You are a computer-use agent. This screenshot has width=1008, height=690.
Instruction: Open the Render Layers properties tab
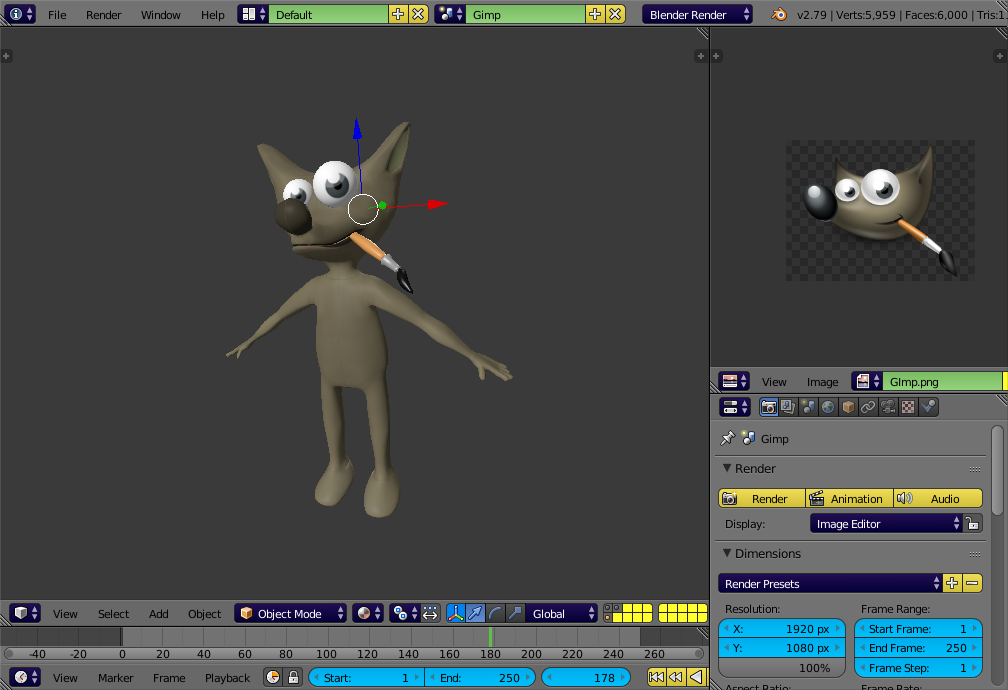pyautogui.click(x=788, y=407)
